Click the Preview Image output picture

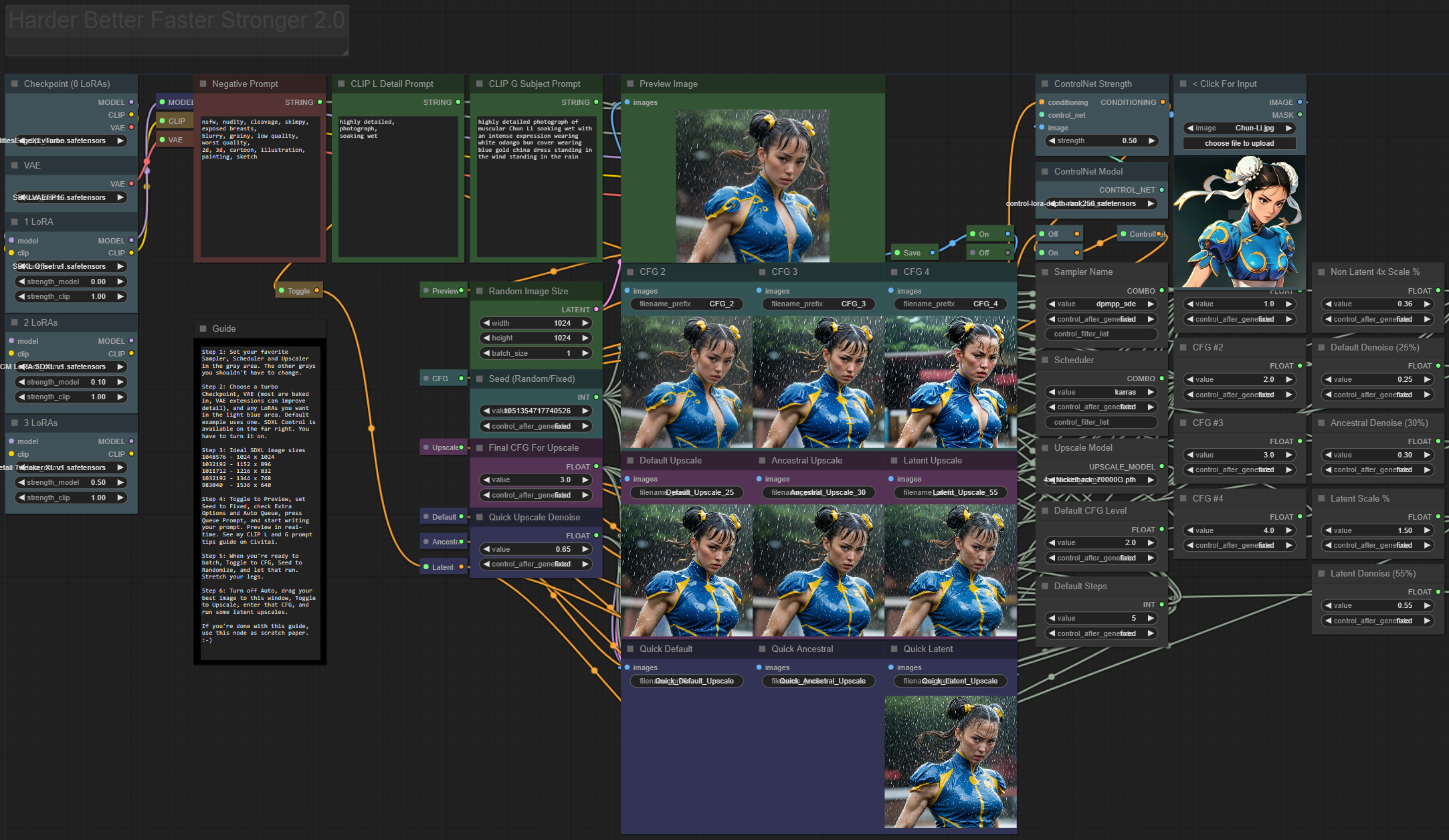[753, 186]
